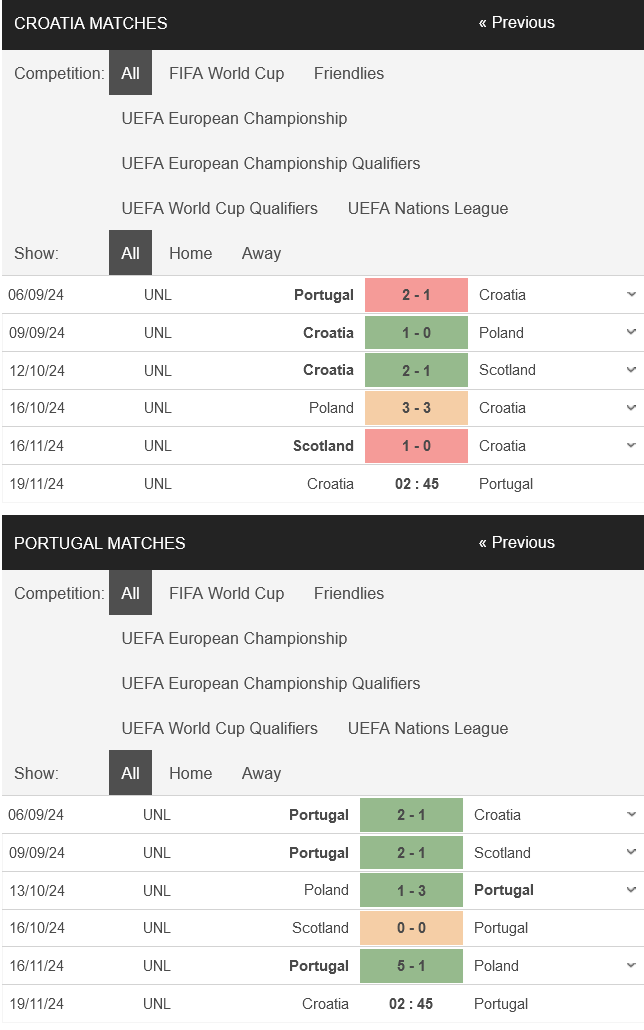This screenshot has width=644, height=1030.
Task: Expand Portugal 2-1 Croatia match in Croatia table
Action: point(631,294)
